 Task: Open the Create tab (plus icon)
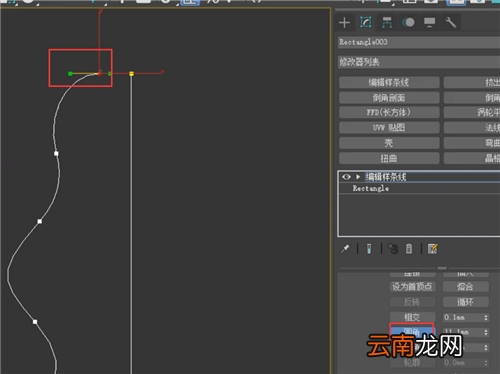click(344, 23)
